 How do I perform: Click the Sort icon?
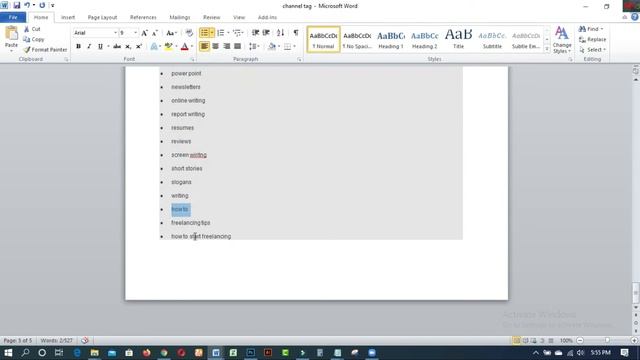tap(280, 33)
